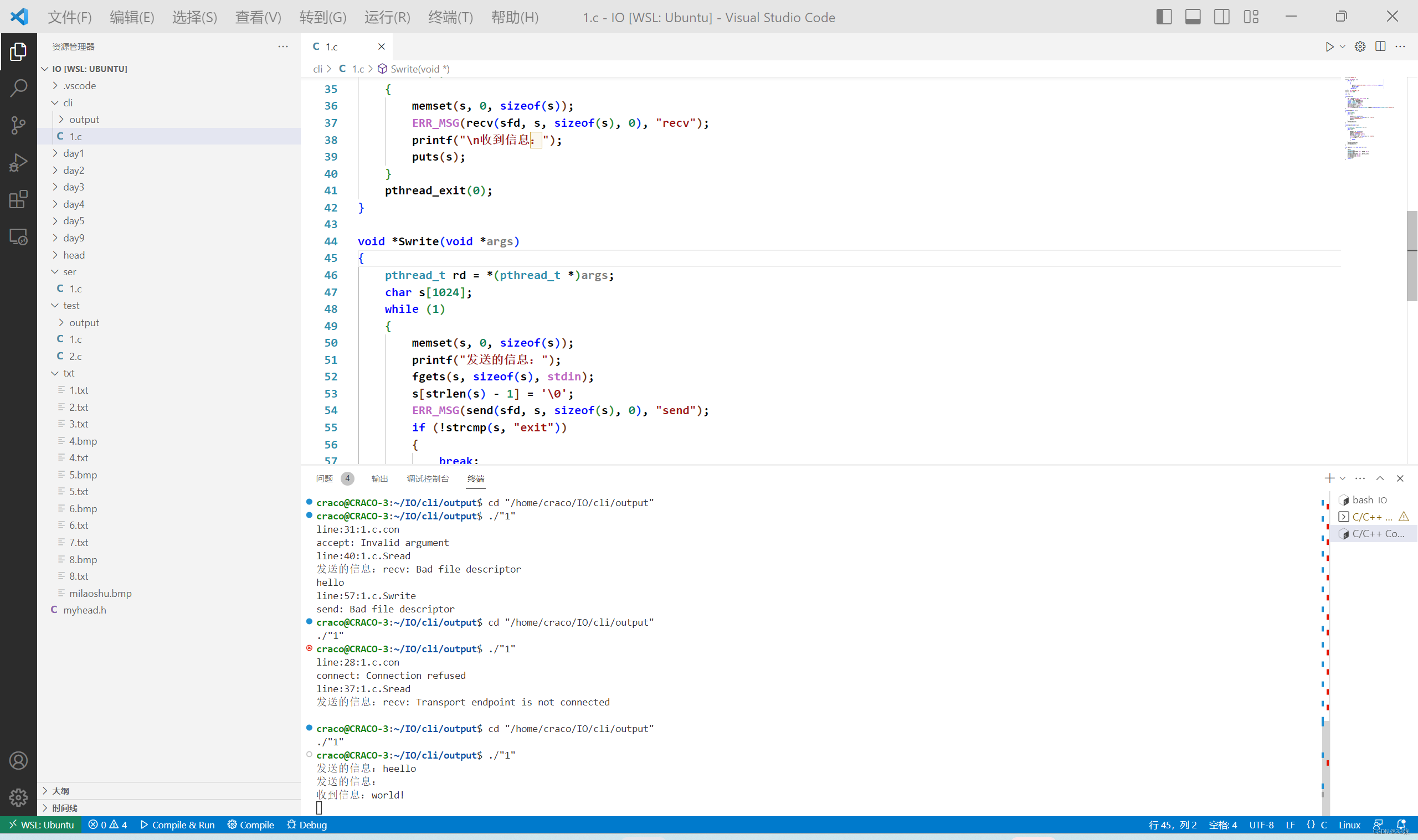Click the Run Code play button
1418x840 pixels.
[x=1330, y=47]
